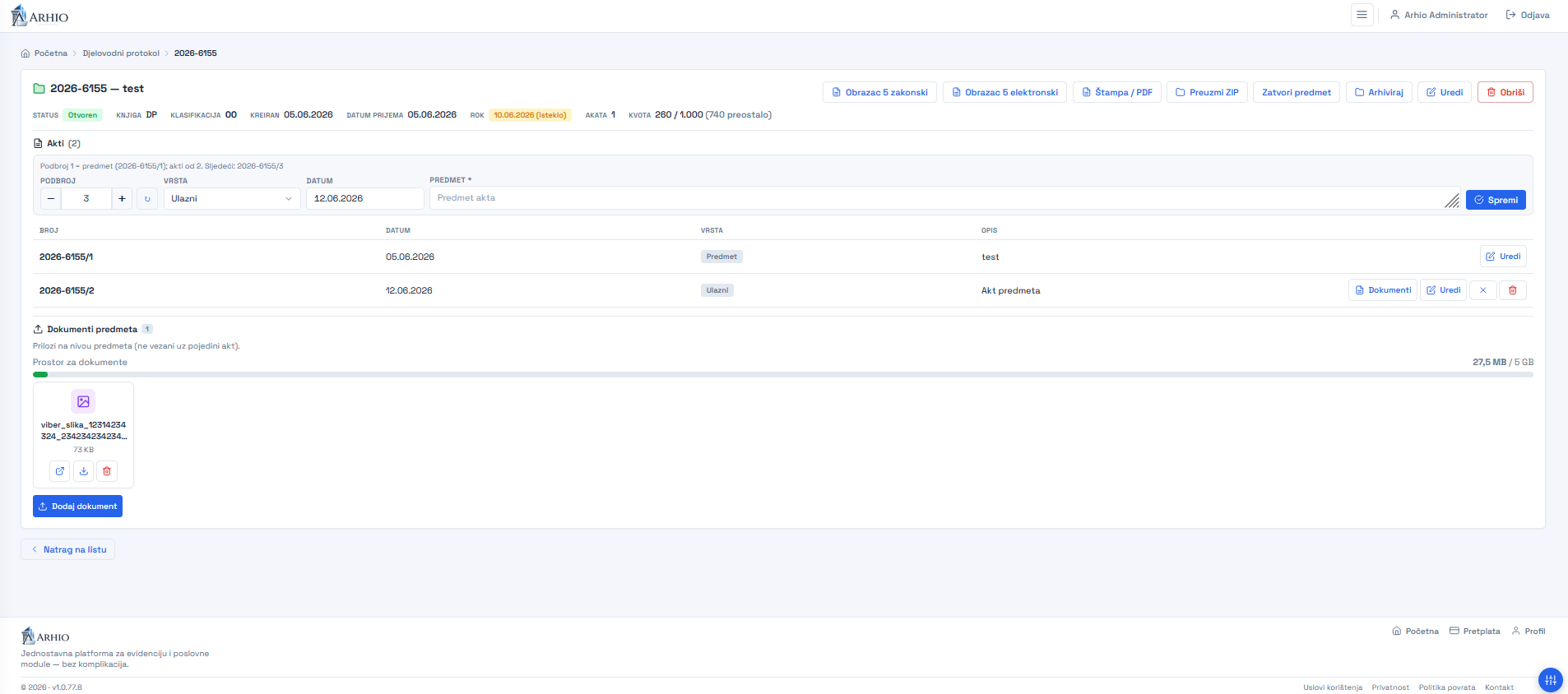This screenshot has width=1568, height=694.
Task: Click the green folder icon by case title
Action: (x=39, y=89)
